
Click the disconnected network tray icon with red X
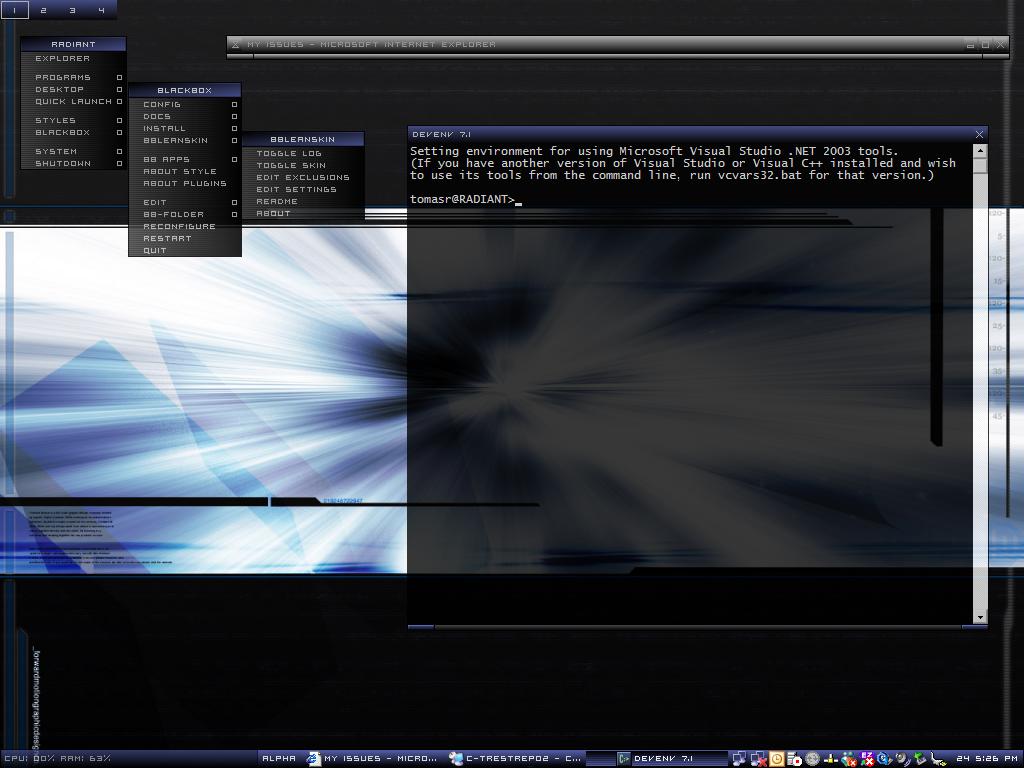point(758,758)
